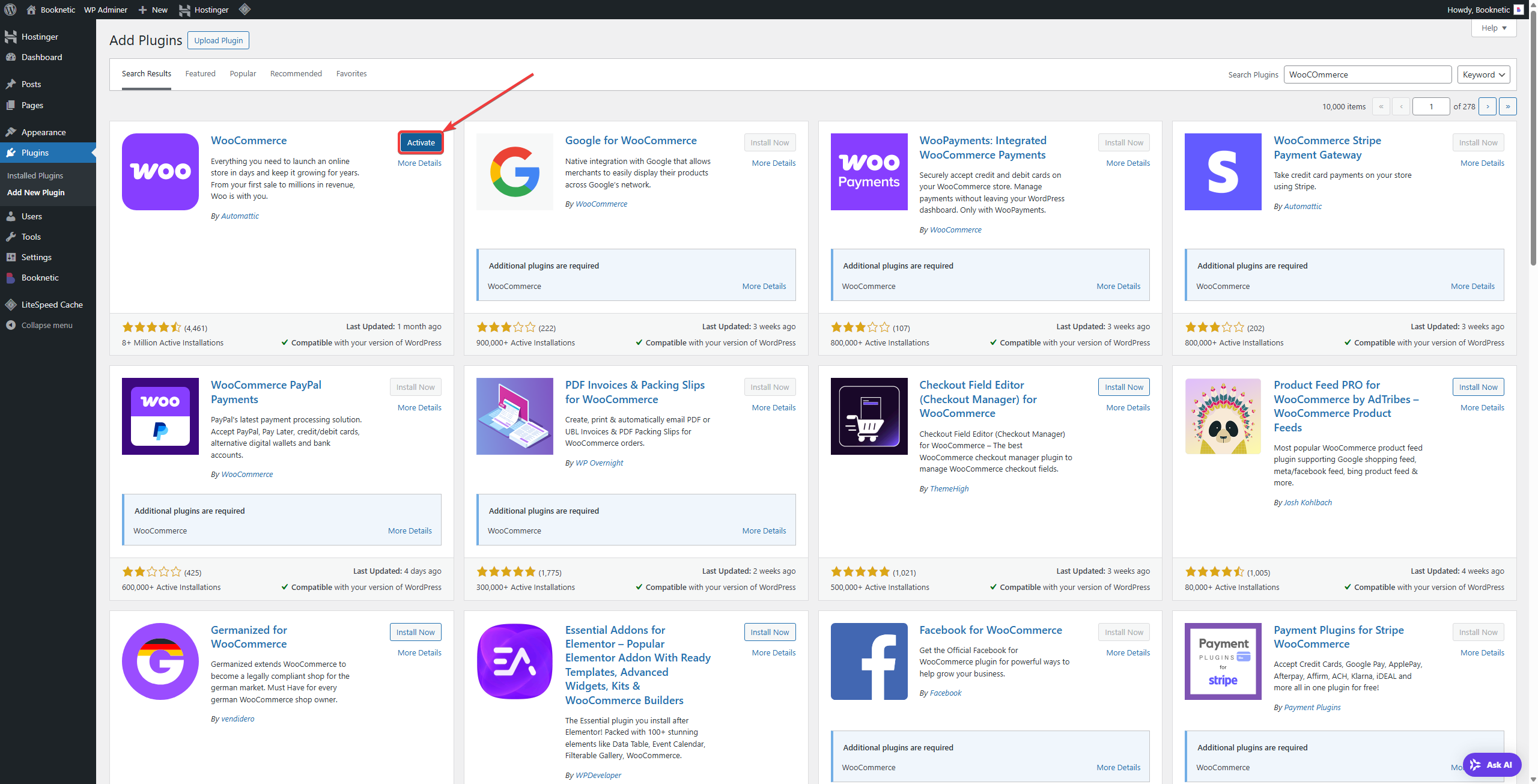Expand the Help dropdown

(1494, 28)
